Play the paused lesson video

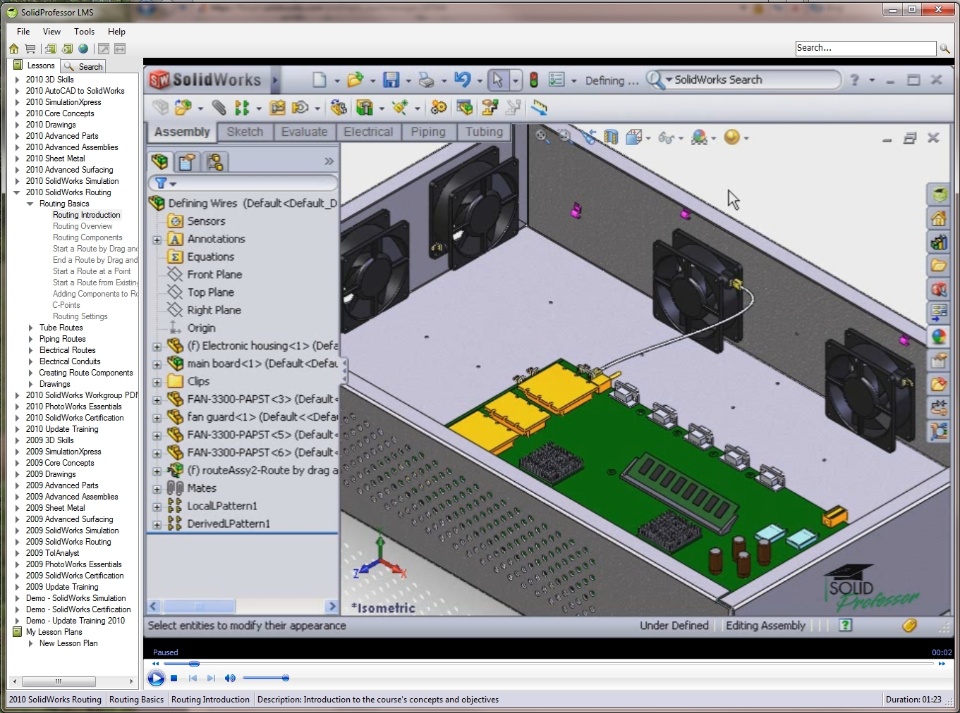coord(156,678)
